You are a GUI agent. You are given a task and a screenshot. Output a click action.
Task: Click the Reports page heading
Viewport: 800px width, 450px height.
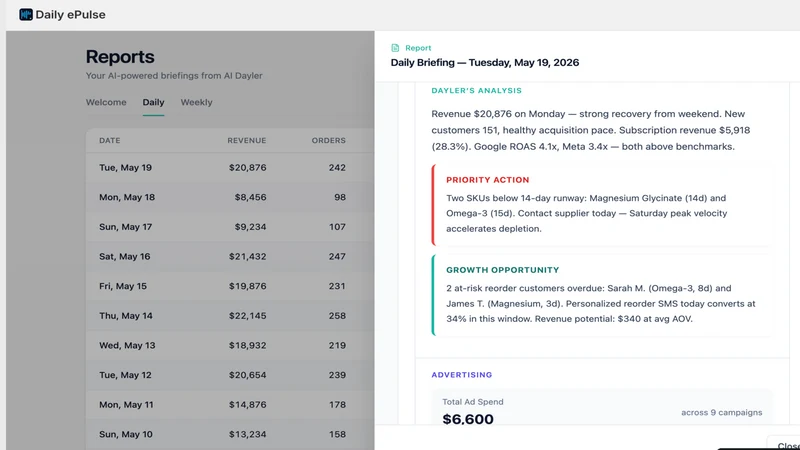click(x=120, y=57)
